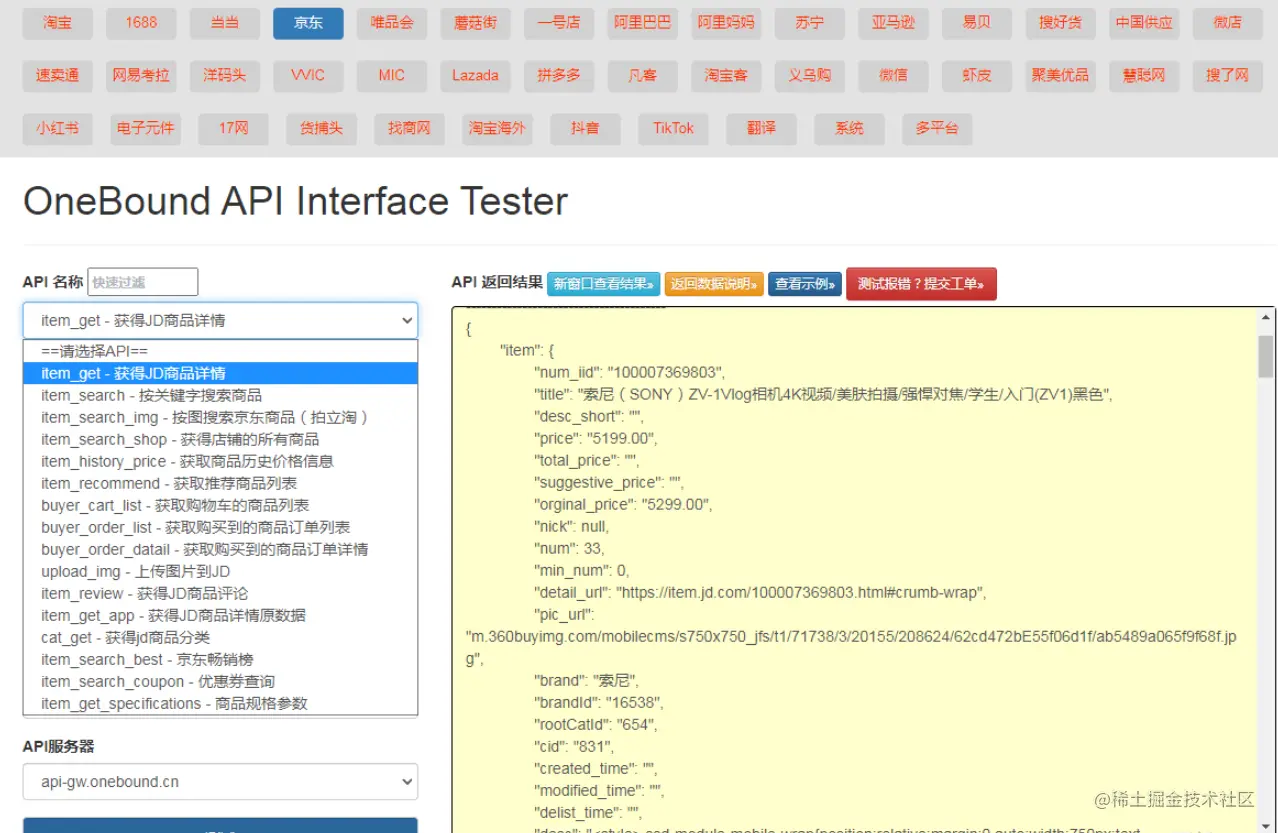Image resolution: width=1278 pixels, height=833 pixels.
Task: Open the 货捕头 tab
Action: coord(321,129)
